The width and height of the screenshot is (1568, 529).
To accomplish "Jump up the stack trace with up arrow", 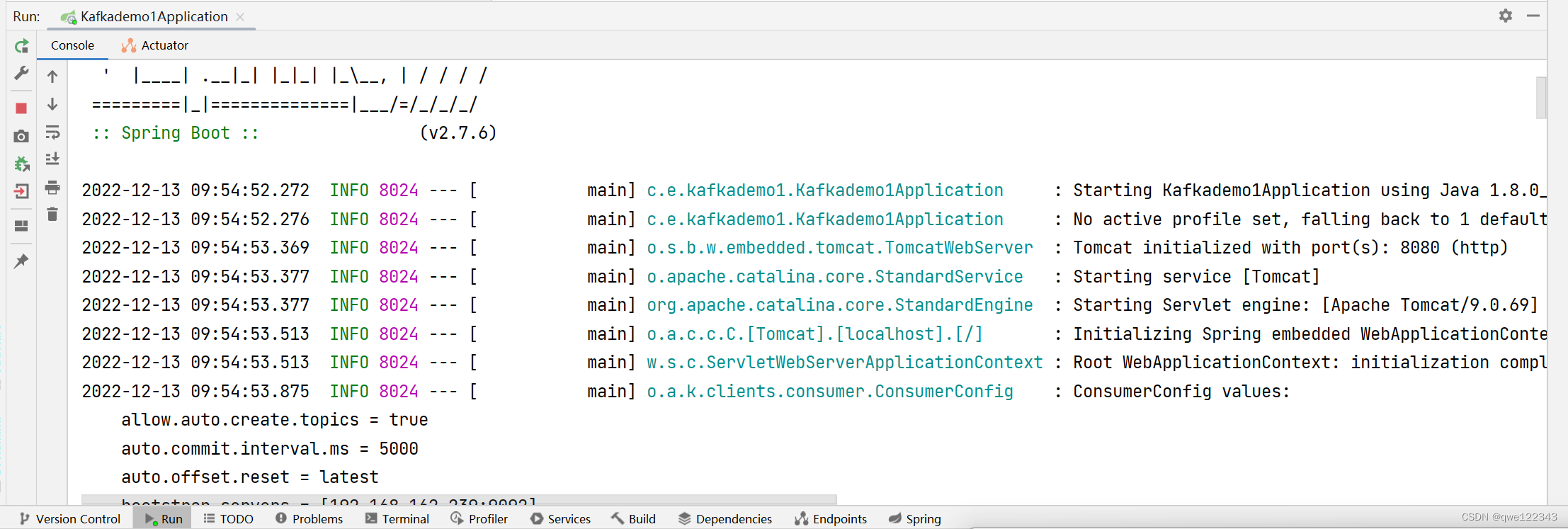I will pyautogui.click(x=52, y=76).
